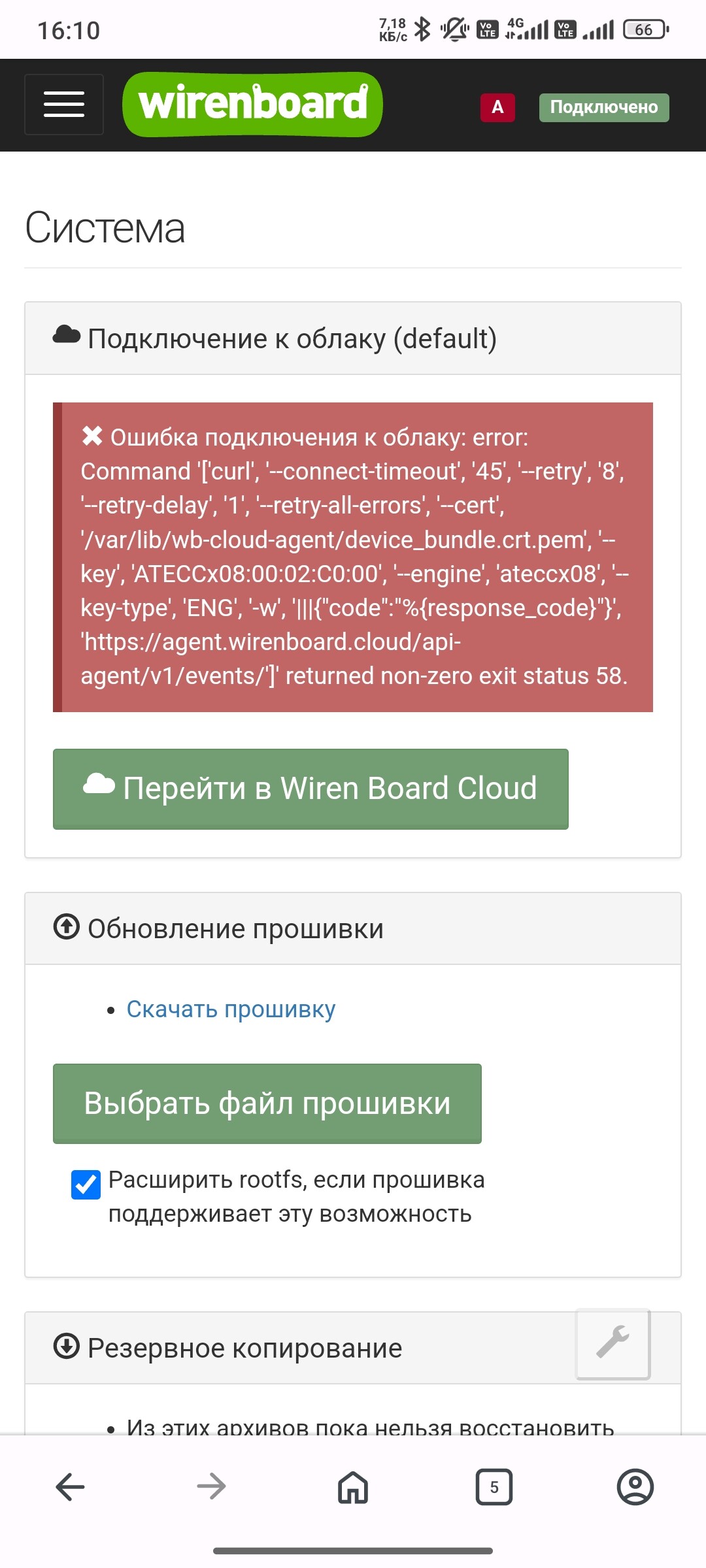Click the download arrow icon beside Резервное копирование

pyautogui.click(x=66, y=1346)
